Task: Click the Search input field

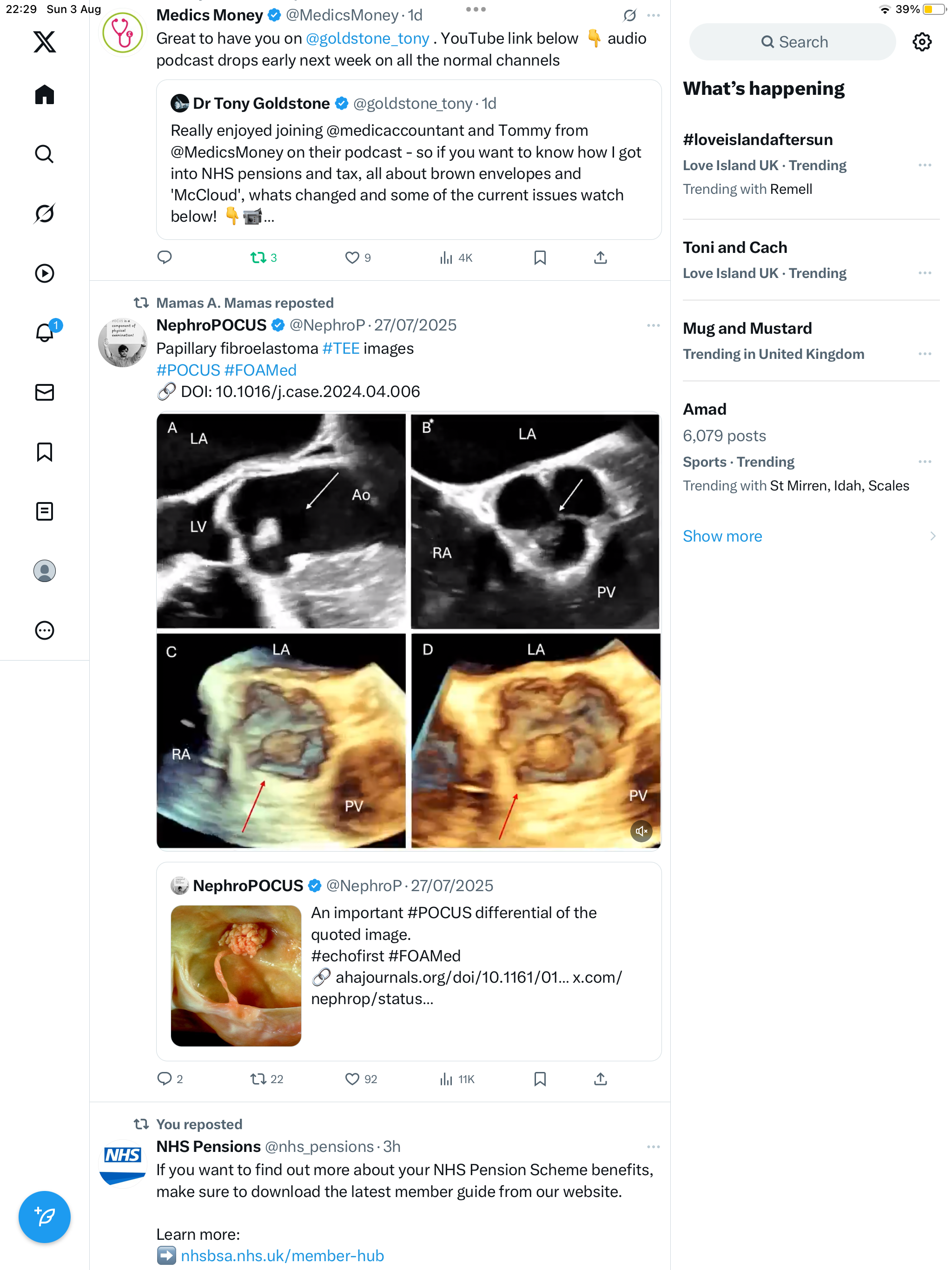Action: (x=793, y=42)
